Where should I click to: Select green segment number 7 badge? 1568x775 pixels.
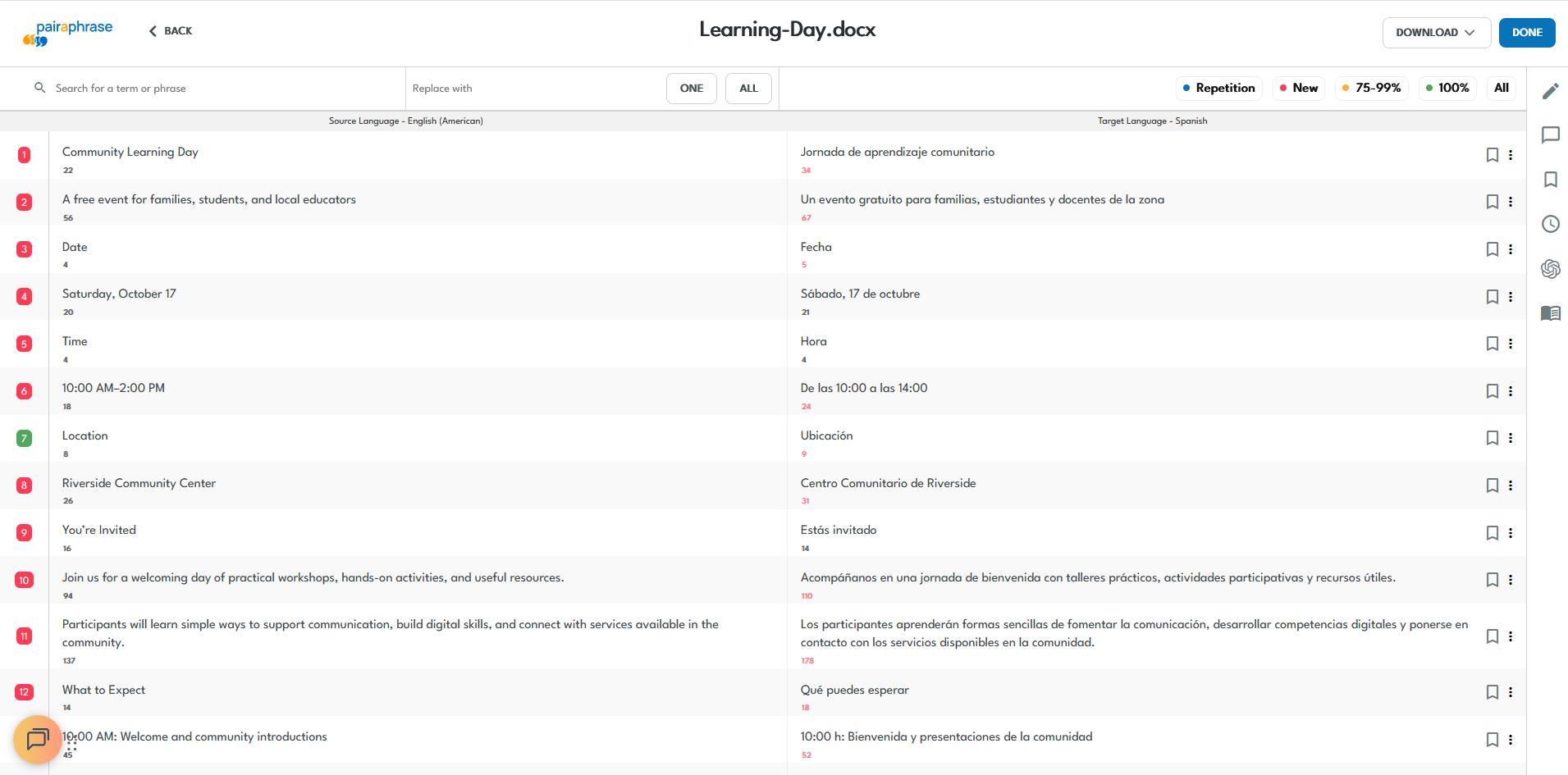coord(25,438)
